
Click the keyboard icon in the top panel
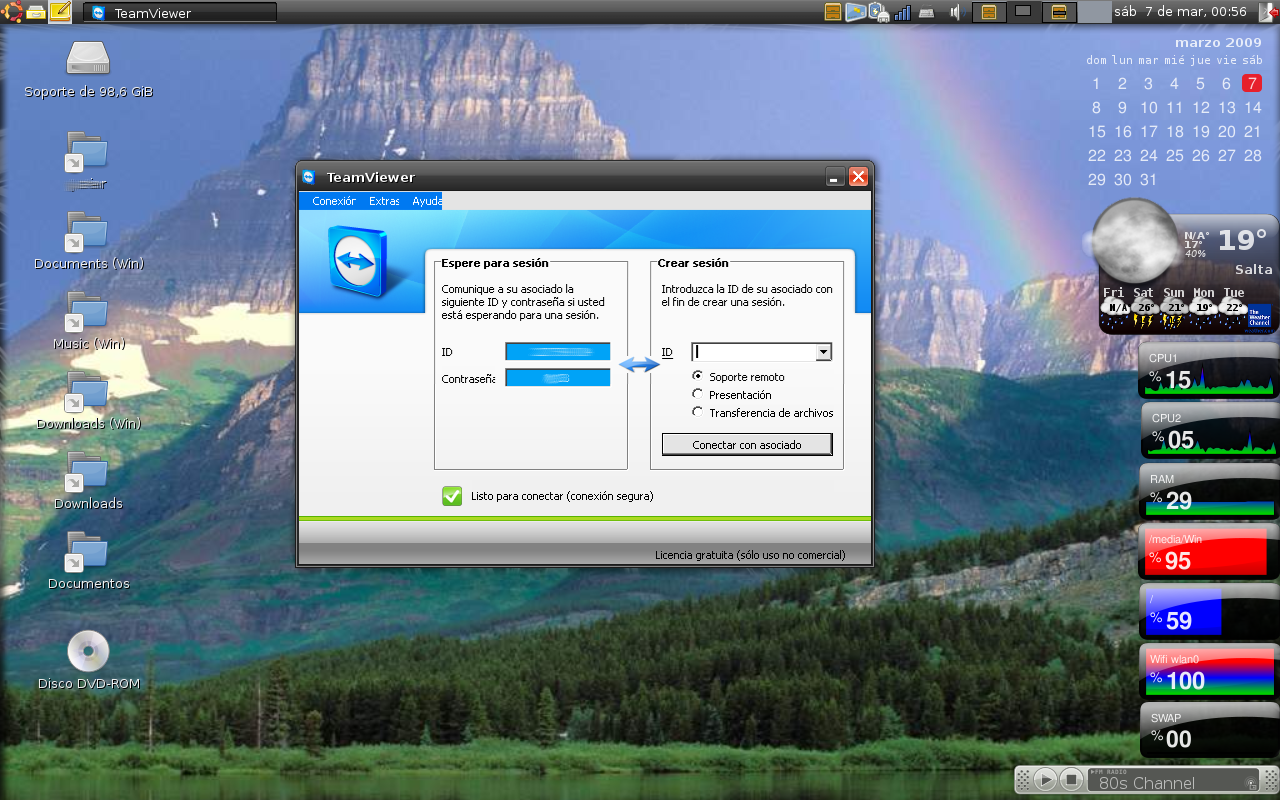tap(926, 12)
